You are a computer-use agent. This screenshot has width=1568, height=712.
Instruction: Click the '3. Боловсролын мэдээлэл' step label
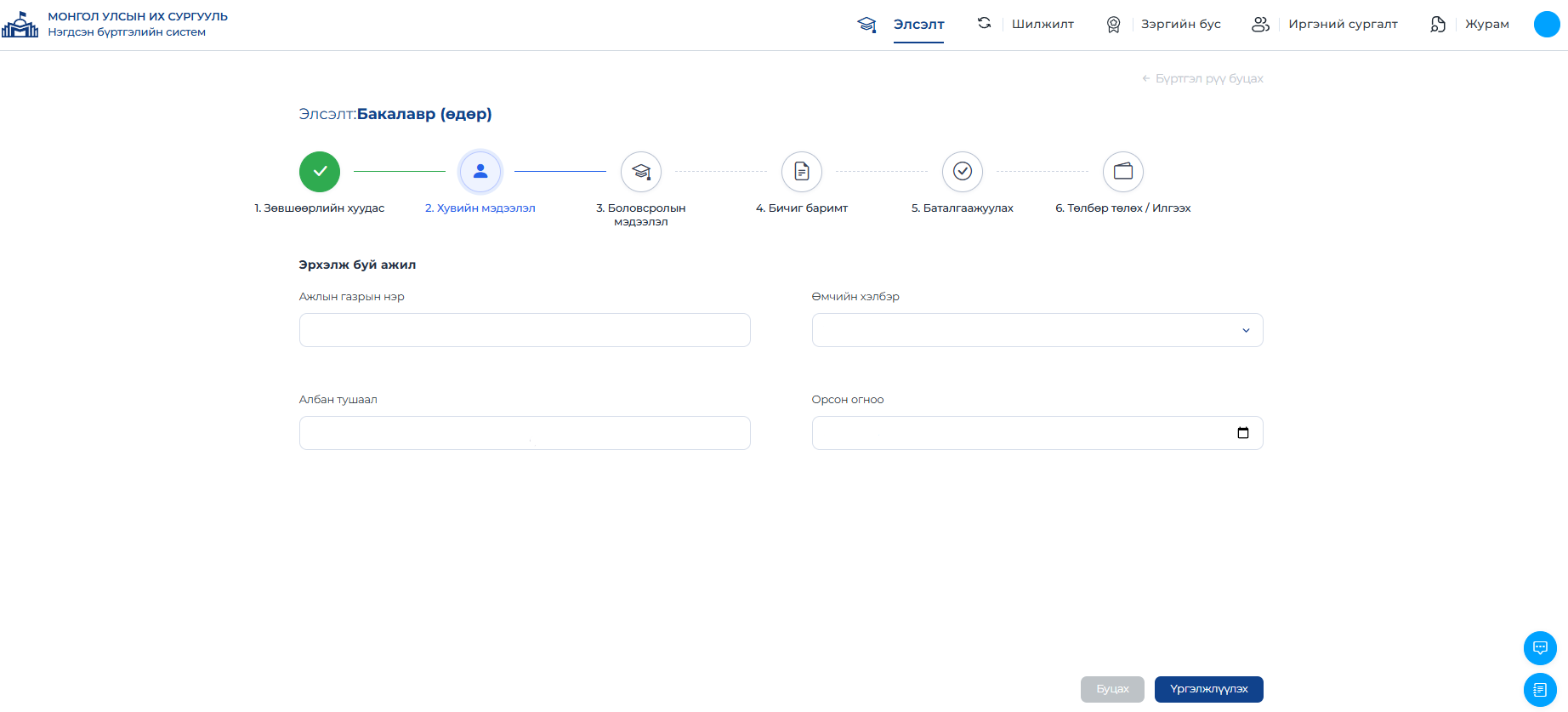(641, 214)
